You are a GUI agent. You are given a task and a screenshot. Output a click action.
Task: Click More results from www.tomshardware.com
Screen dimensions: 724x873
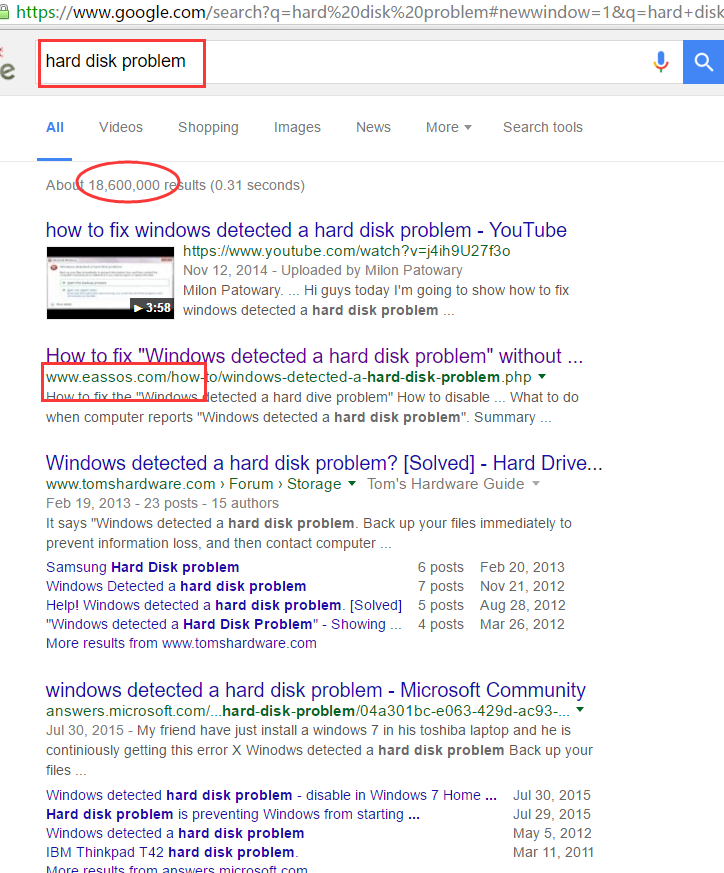click(x=182, y=643)
